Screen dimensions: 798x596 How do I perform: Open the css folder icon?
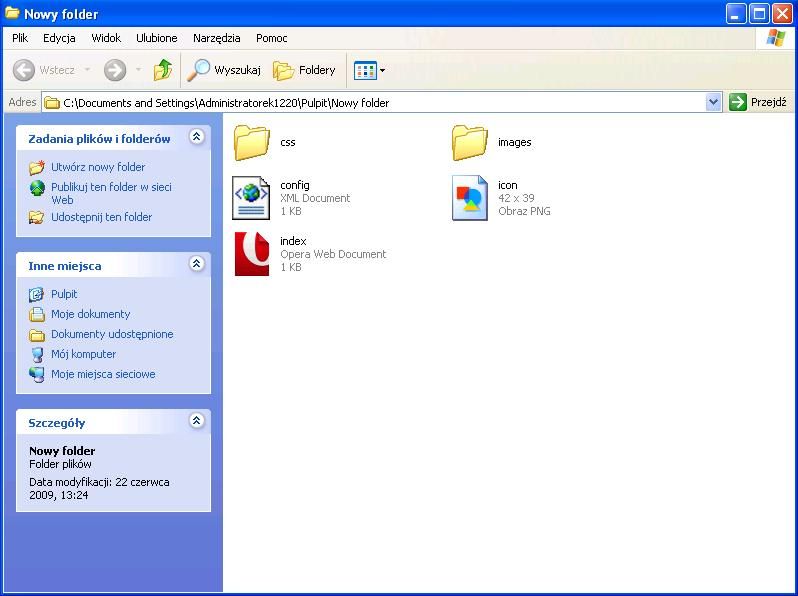251,143
